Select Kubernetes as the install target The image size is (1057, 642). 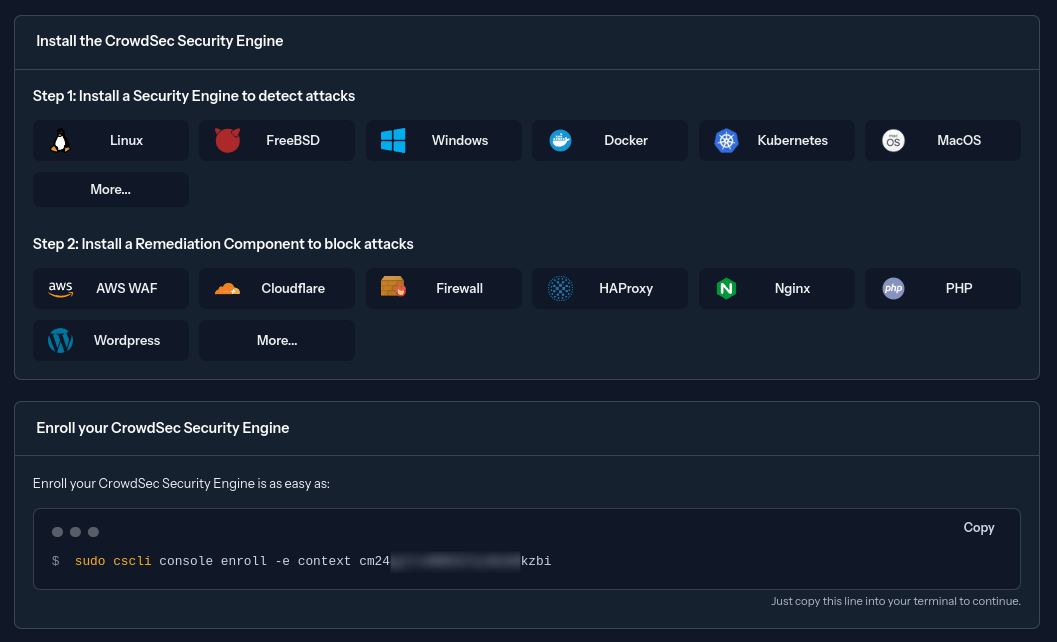pos(777,140)
